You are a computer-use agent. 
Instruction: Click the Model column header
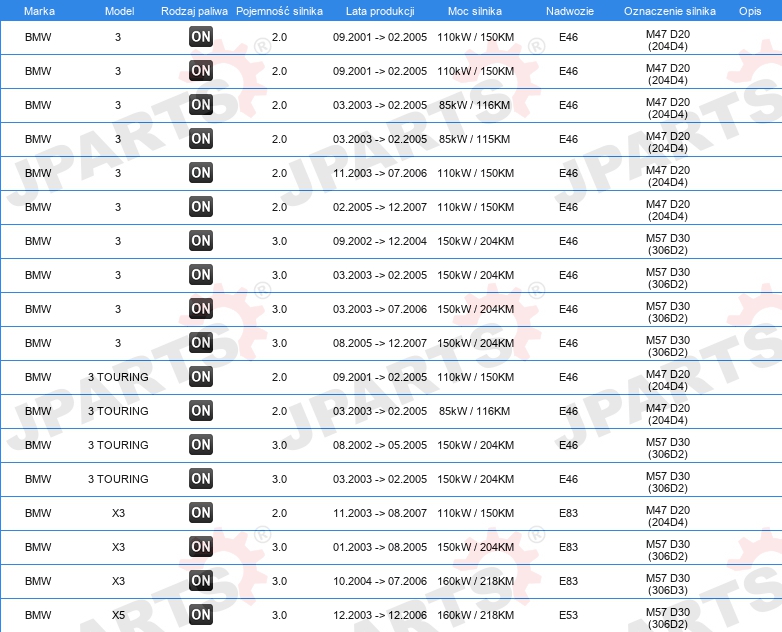119,11
